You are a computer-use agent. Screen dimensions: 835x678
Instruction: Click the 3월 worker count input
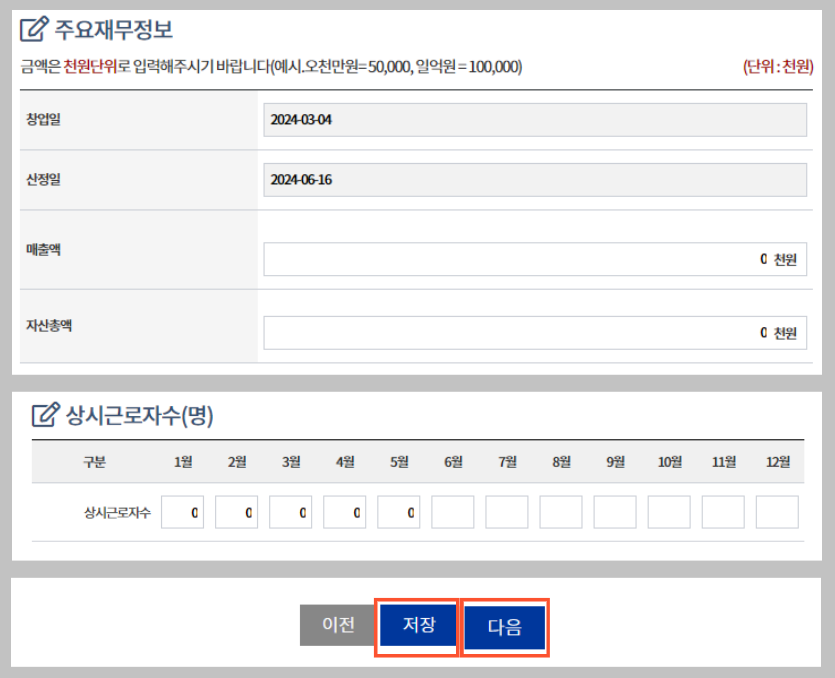290,512
